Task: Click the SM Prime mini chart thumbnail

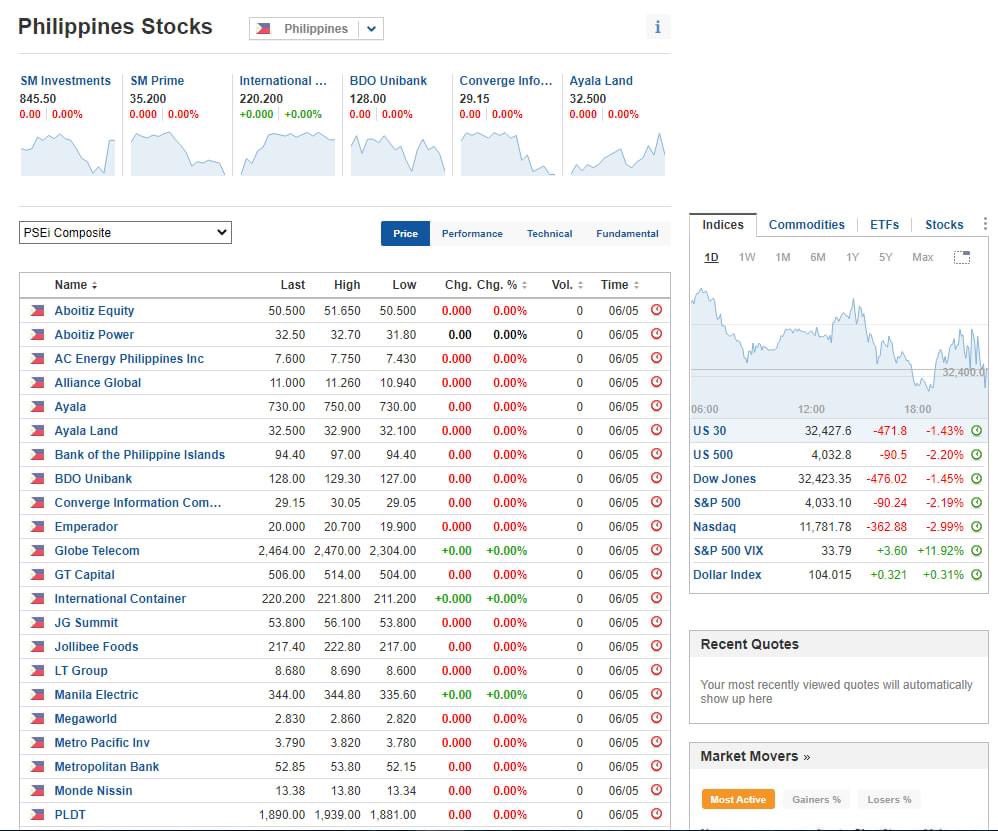Action: point(178,152)
